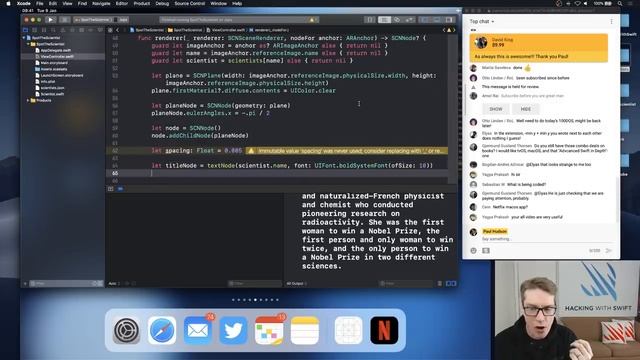Click HIDE on the held chat message
Viewport: 640px width, 360px height.
point(526,109)
